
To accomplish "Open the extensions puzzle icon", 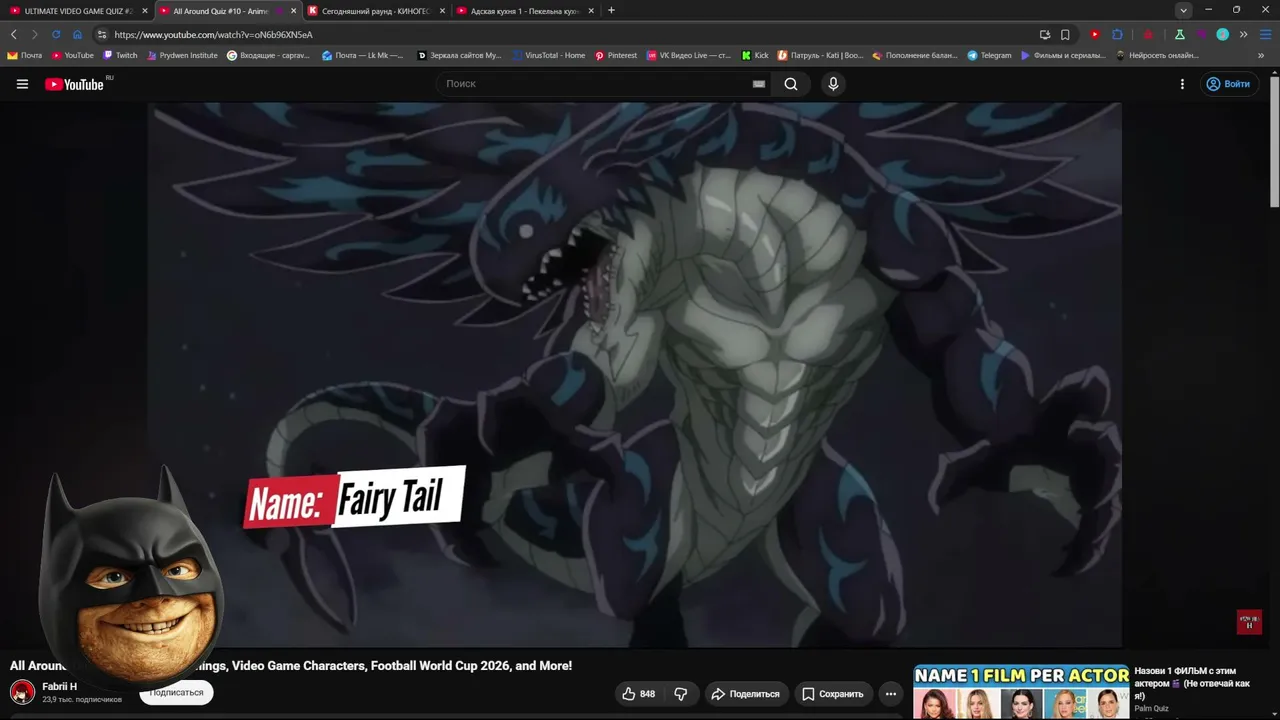I will click(1117, 34).
